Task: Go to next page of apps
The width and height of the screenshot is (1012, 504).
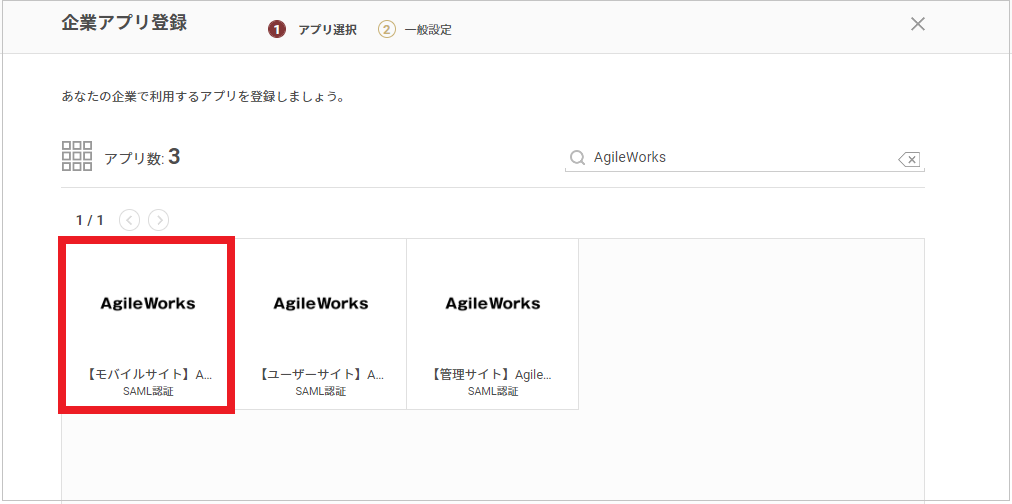Action: pyautogui.click(x=159, y=221)
